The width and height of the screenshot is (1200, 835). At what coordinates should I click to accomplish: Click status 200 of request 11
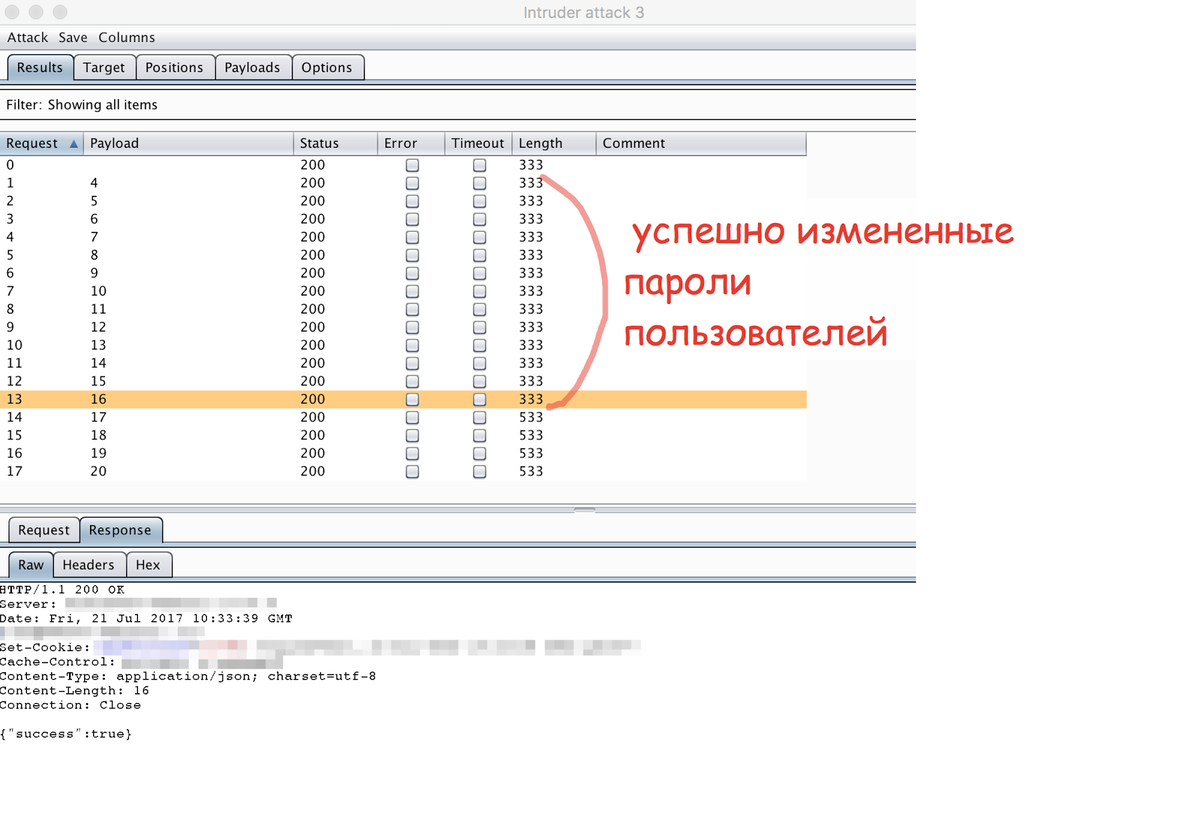tap(312, 363)
